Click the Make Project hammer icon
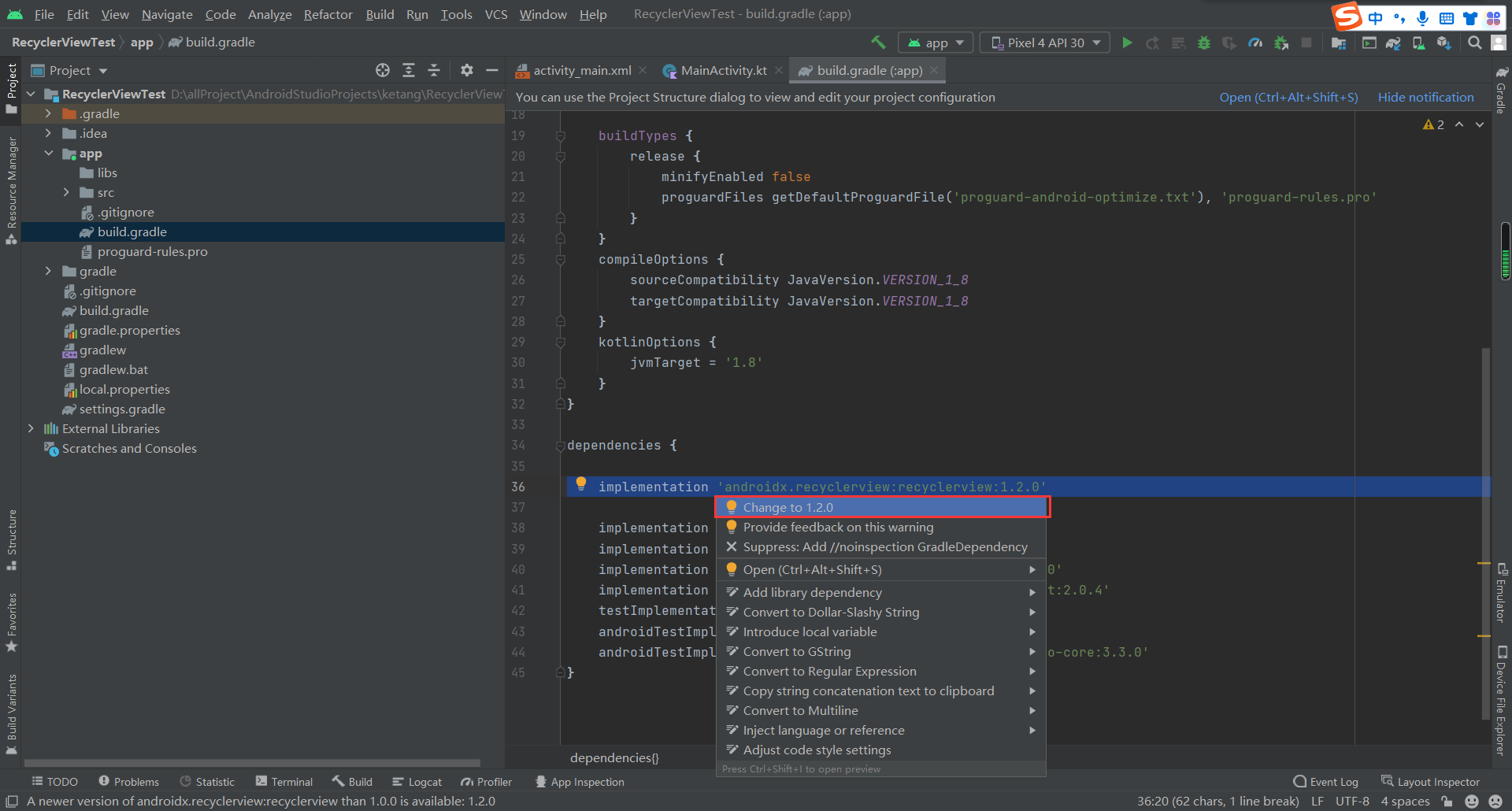The image size is (1512, 811). click(x=878, y=43)
